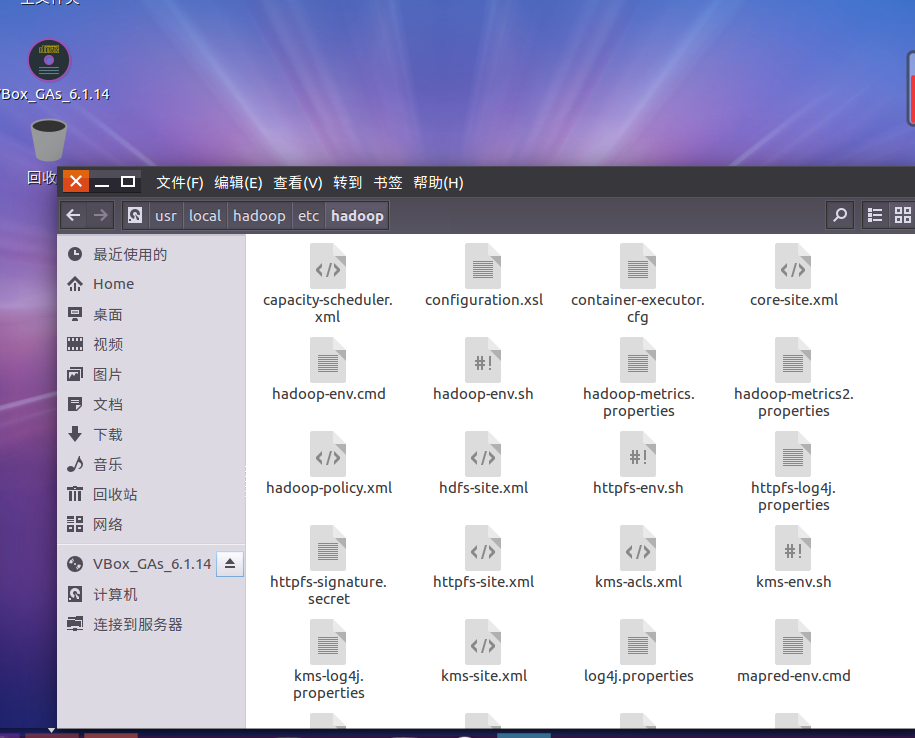This screenshot has width=915, height=738.
Task: Click the current hadoop path segment
Action: coord(357,215)
